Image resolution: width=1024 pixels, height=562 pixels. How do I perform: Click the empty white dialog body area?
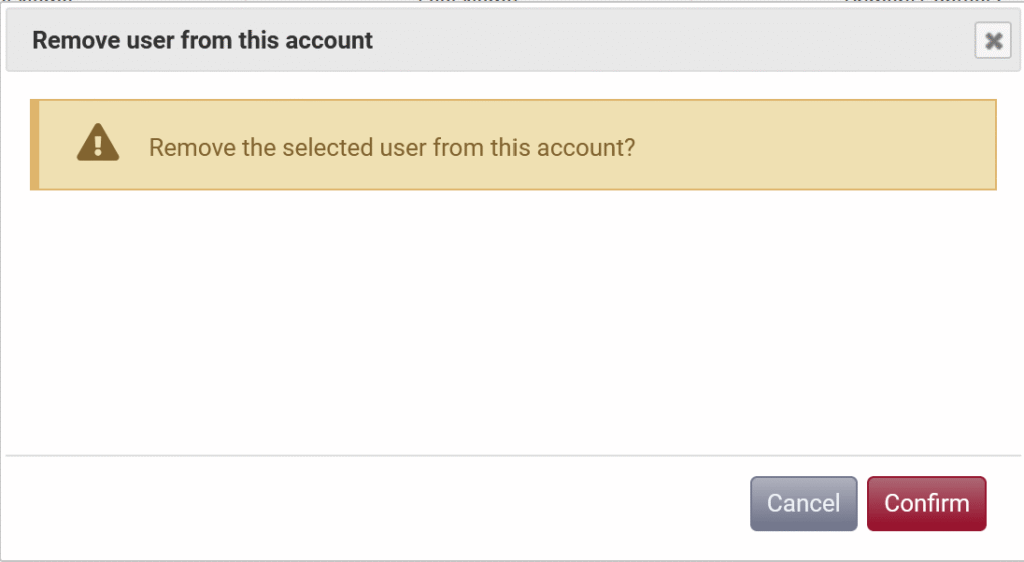pyautogui.click(x=500, y=320)
